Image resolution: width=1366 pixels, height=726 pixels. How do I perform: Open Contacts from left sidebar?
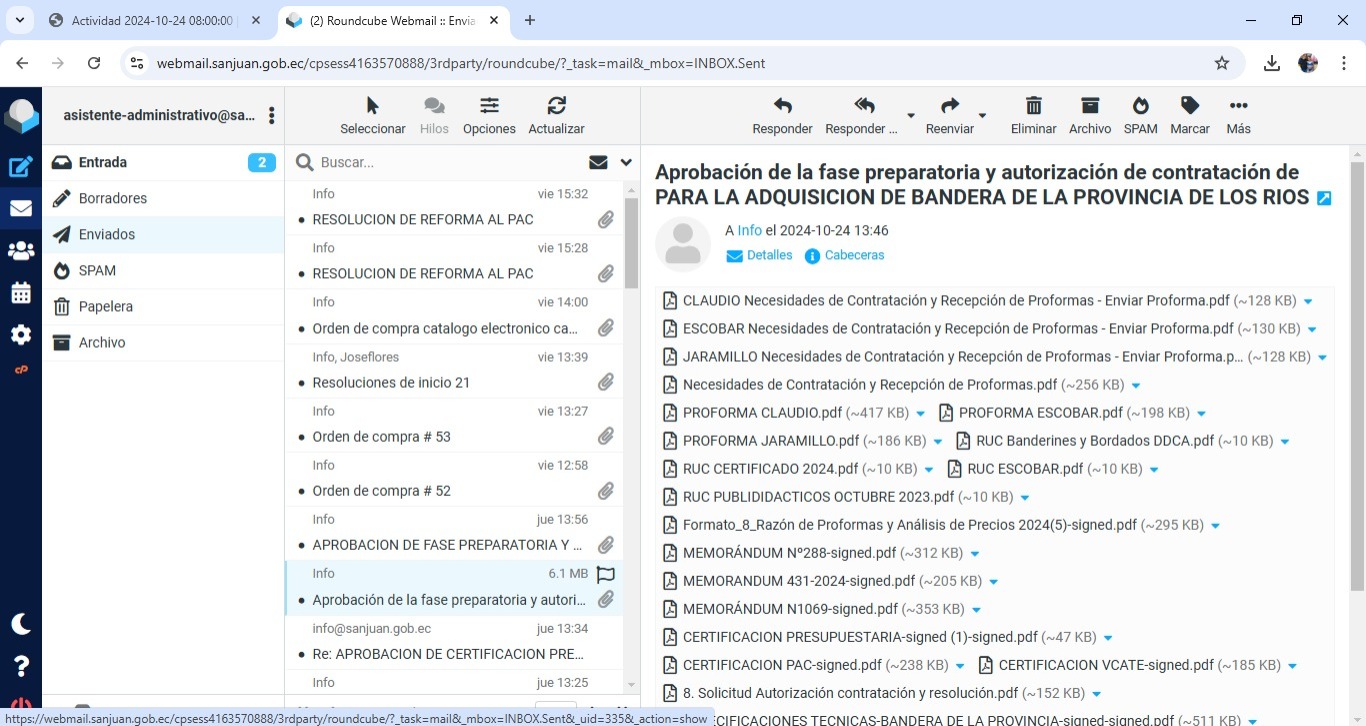pyautogui.click(x=21, y=251)
